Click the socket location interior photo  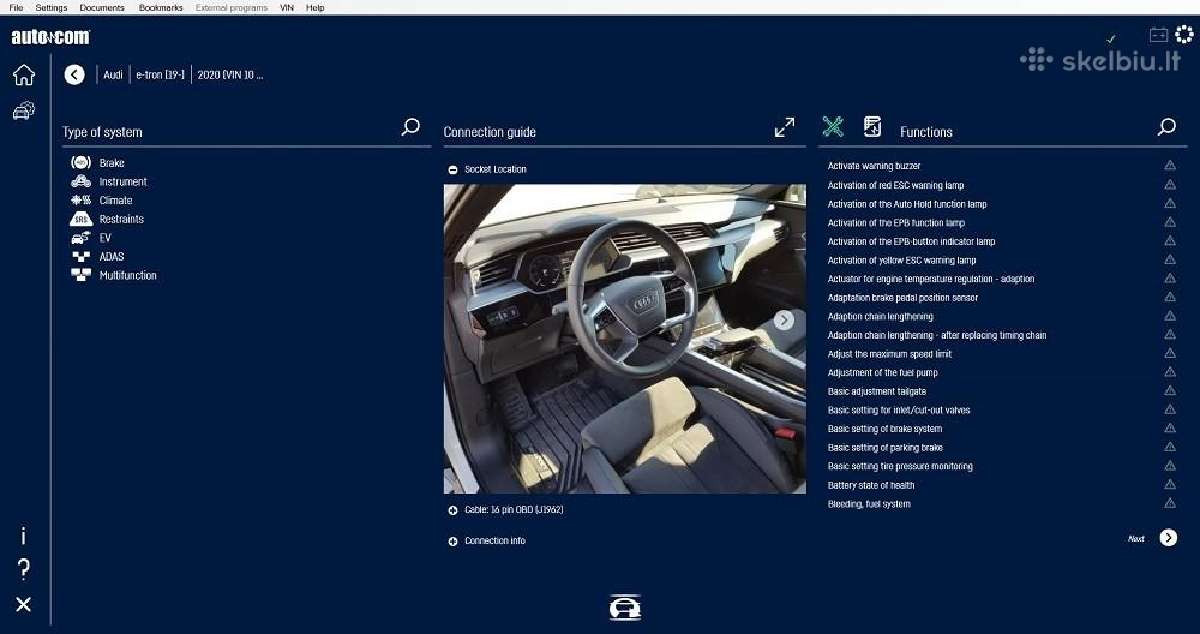[x=624, y=339]
